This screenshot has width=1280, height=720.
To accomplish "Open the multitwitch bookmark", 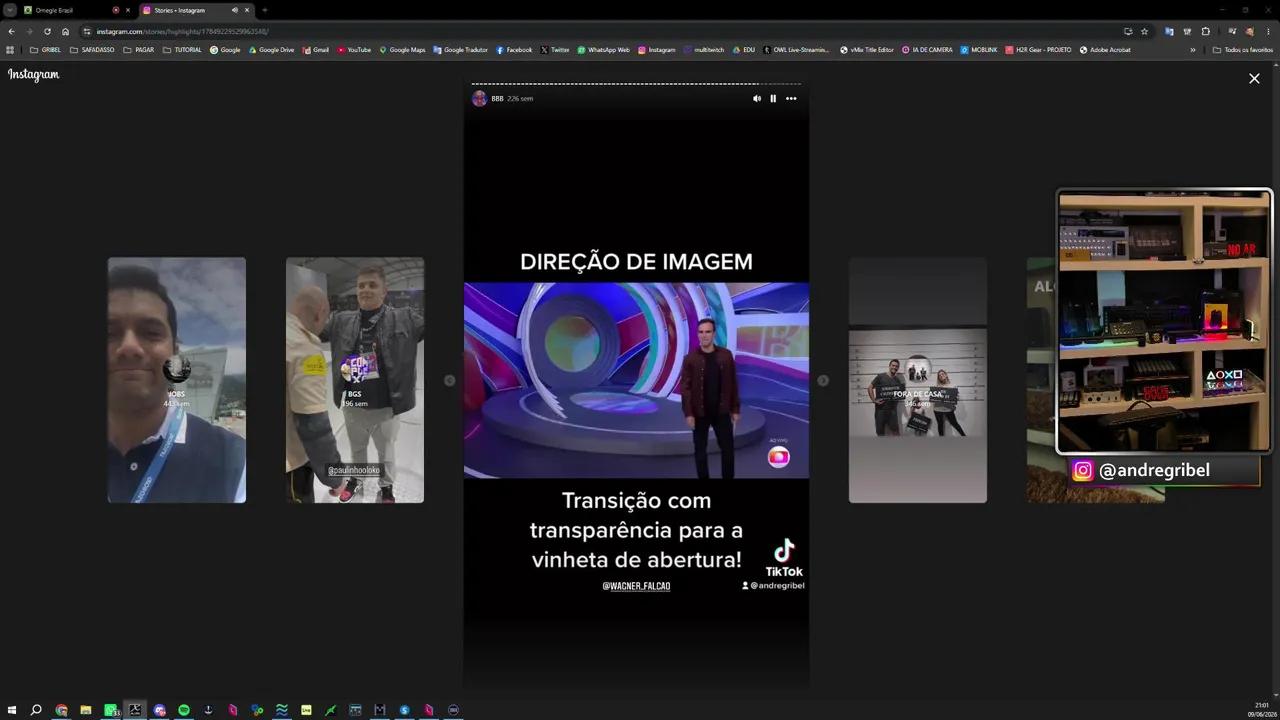I will tap(703, 50).
